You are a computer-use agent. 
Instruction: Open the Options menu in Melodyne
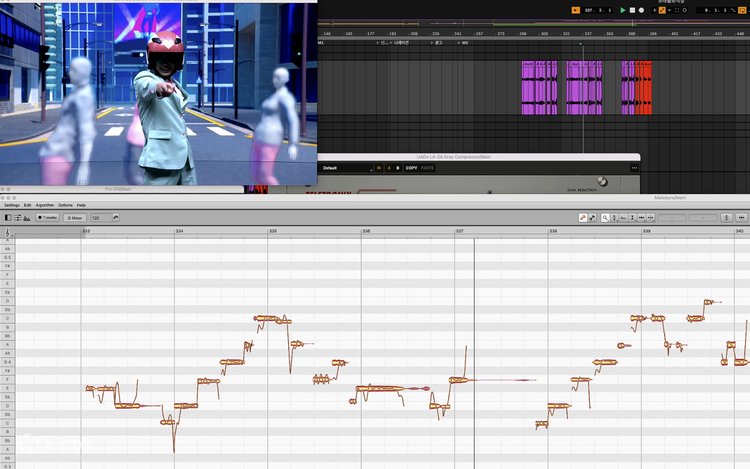coord(65,205)
